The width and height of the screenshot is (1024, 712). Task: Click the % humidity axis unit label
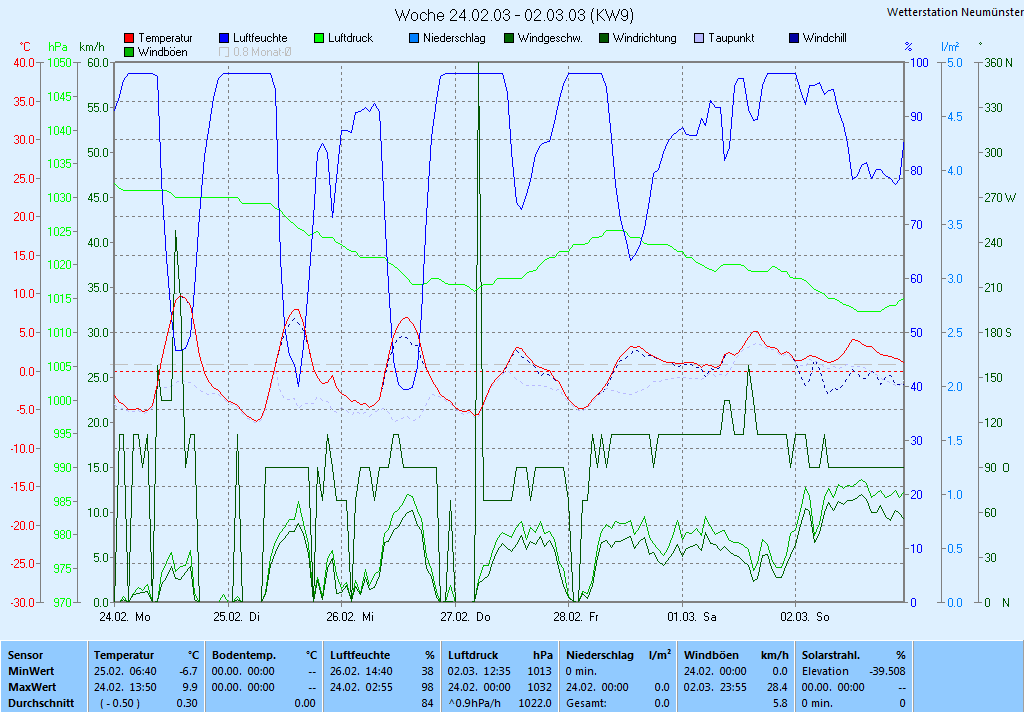(908, 47)
